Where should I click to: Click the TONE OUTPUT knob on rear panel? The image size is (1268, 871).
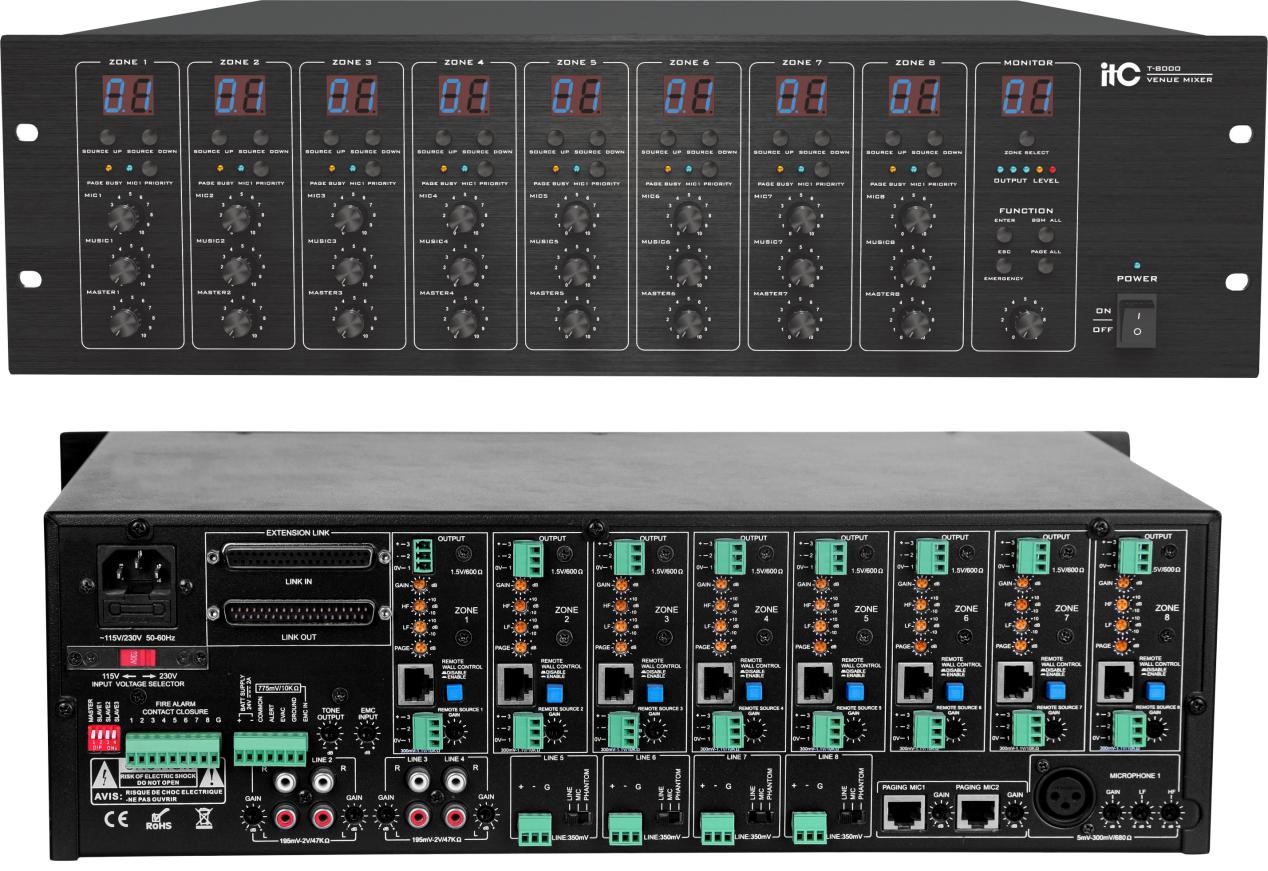point(330,735)
